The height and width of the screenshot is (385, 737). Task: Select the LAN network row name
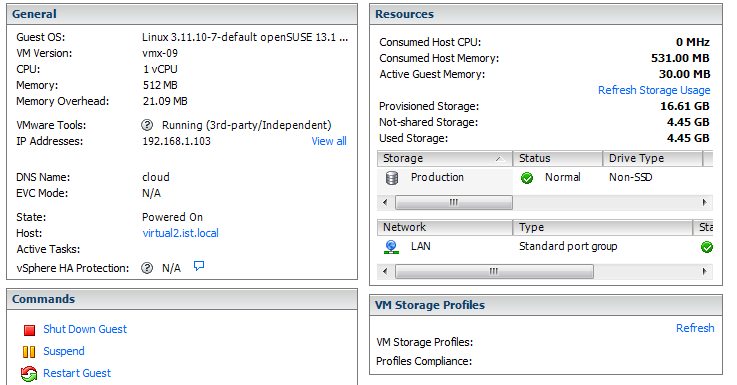[421, 246]
